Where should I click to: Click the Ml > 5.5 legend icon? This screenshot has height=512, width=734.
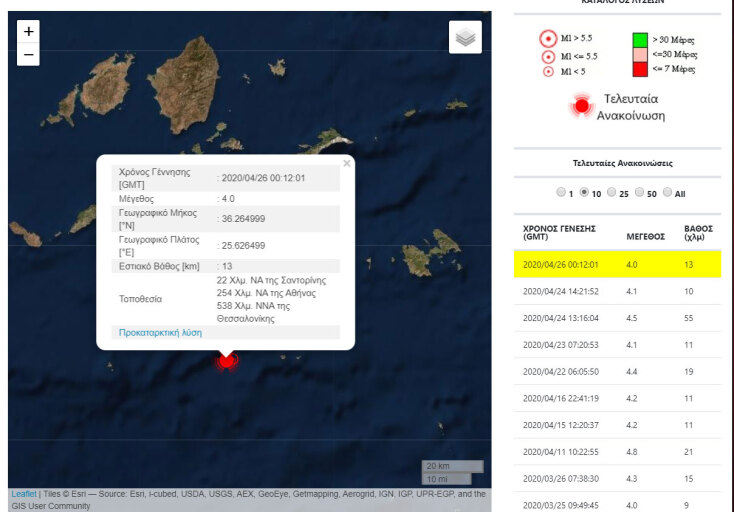point(548,39)
